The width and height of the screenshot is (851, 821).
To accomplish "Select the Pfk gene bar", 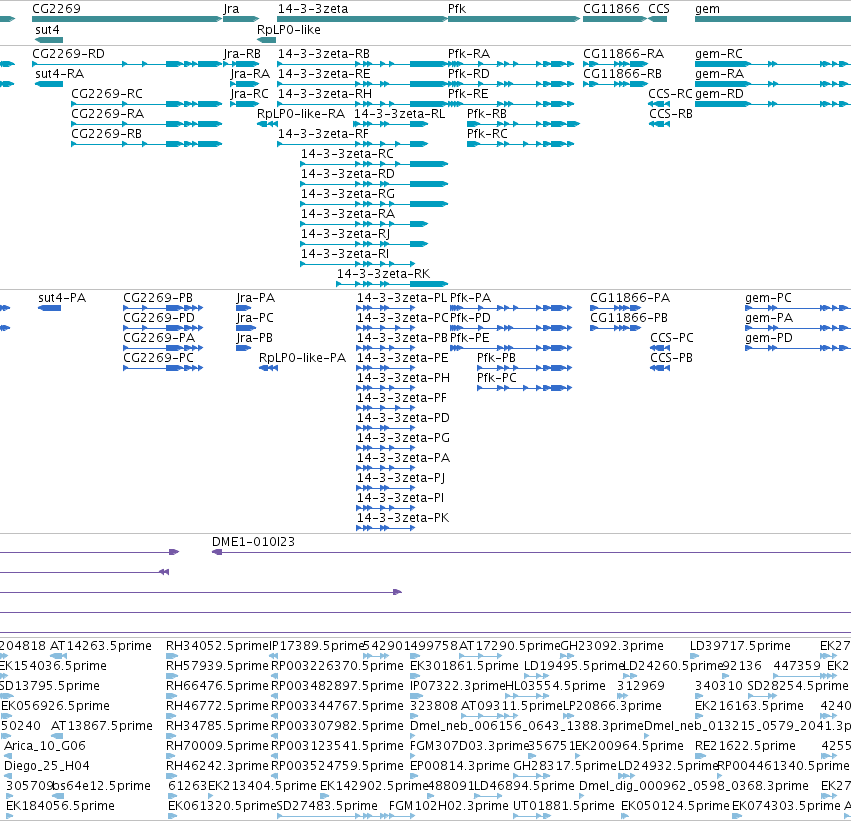I will [x=514, y=19].
